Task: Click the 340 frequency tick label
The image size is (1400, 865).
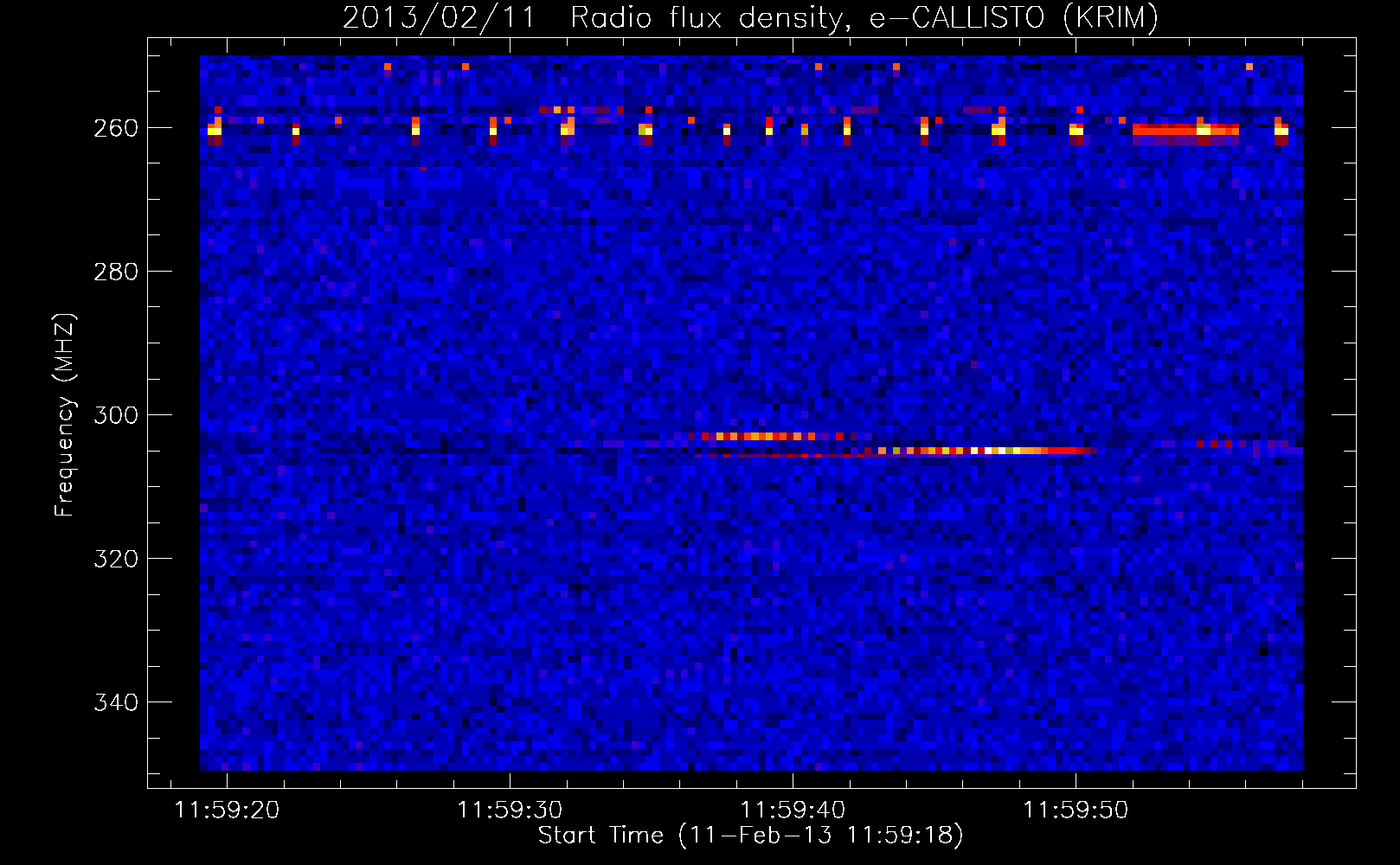Action: click(116, 702)
